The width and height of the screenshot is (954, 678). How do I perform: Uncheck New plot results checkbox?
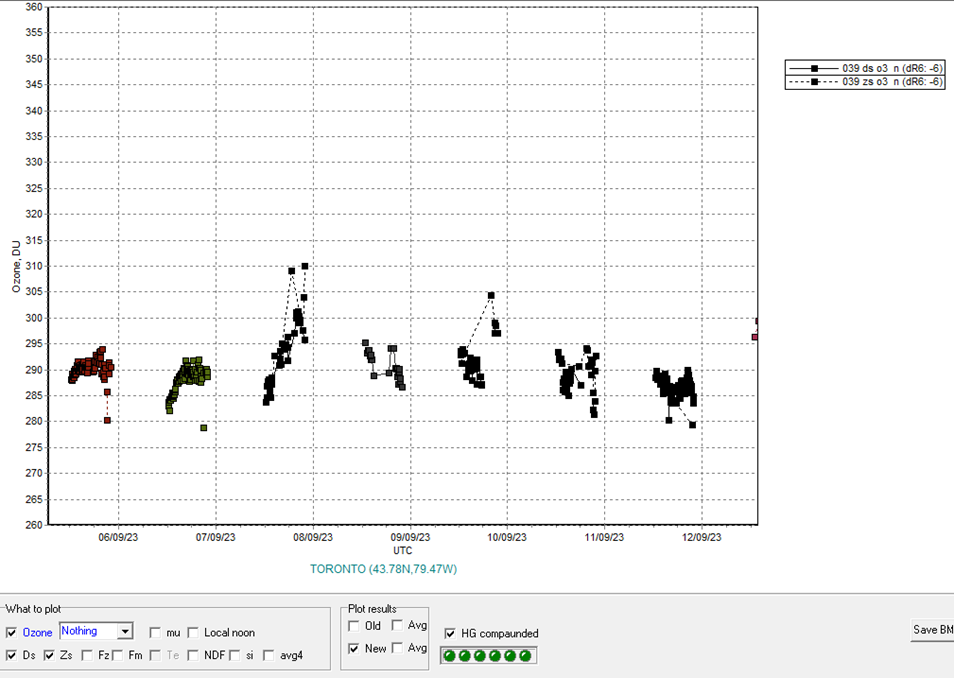(x=354, y=648)
